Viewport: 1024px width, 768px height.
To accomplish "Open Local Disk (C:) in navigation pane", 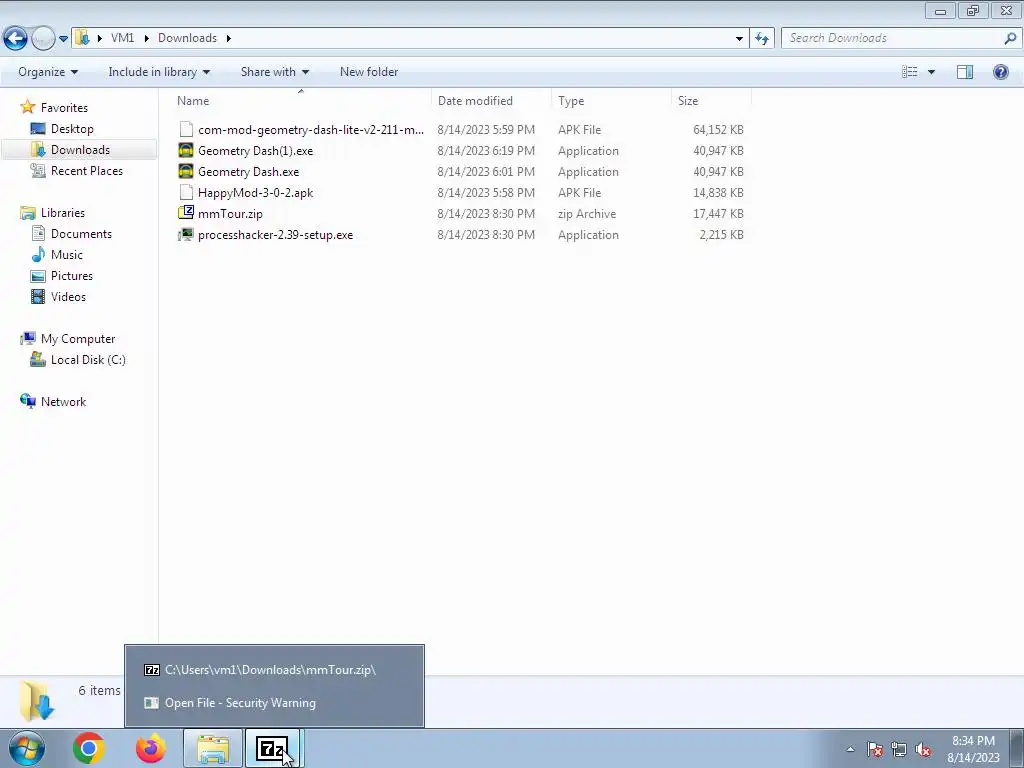I will (x=88, y=359).
